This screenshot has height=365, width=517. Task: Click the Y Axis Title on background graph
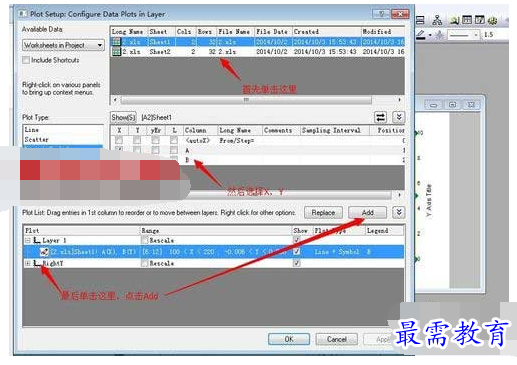pyautogui.click(x=429, y=200)
